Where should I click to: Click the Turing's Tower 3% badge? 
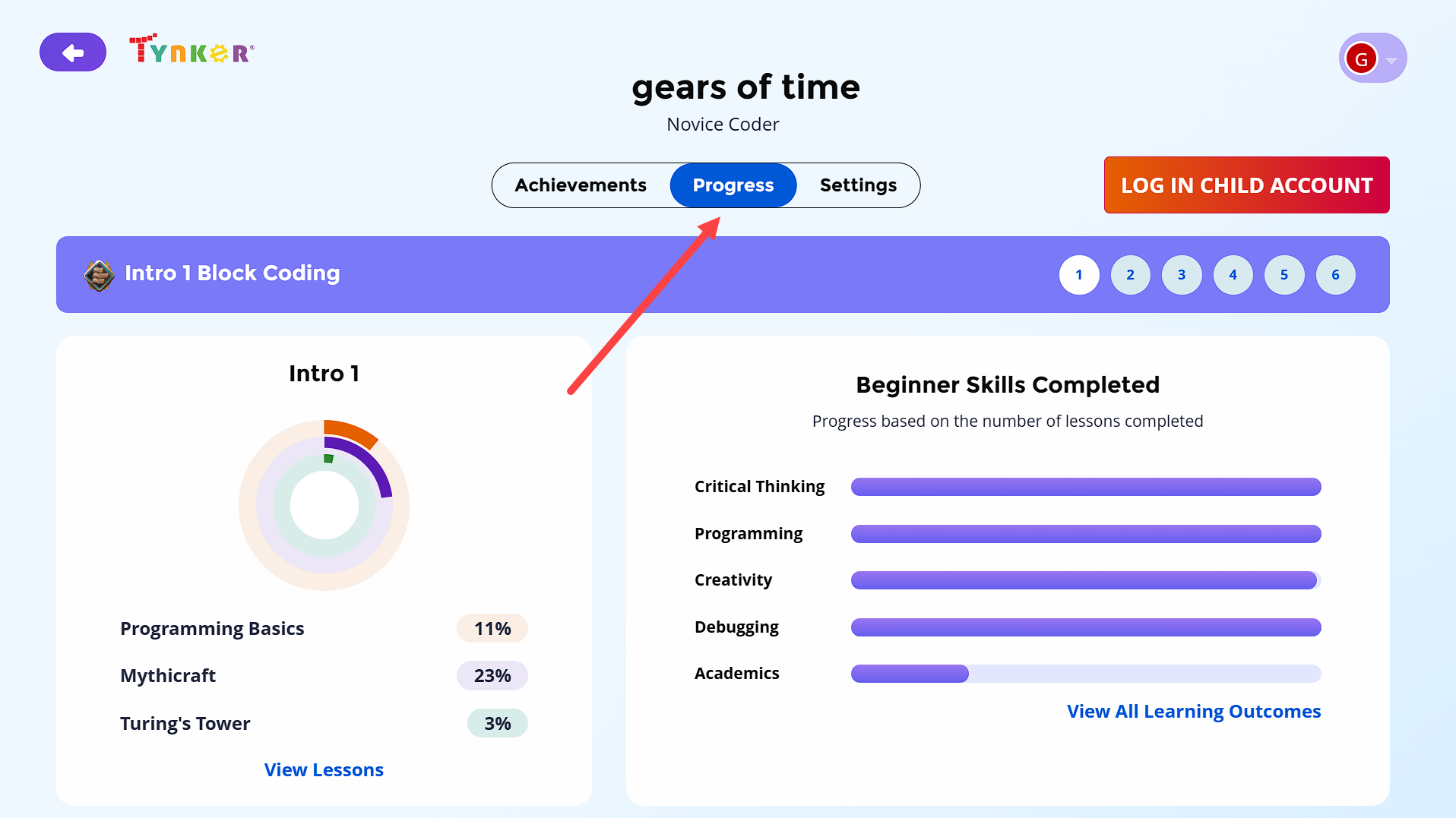tap(498, 723)
